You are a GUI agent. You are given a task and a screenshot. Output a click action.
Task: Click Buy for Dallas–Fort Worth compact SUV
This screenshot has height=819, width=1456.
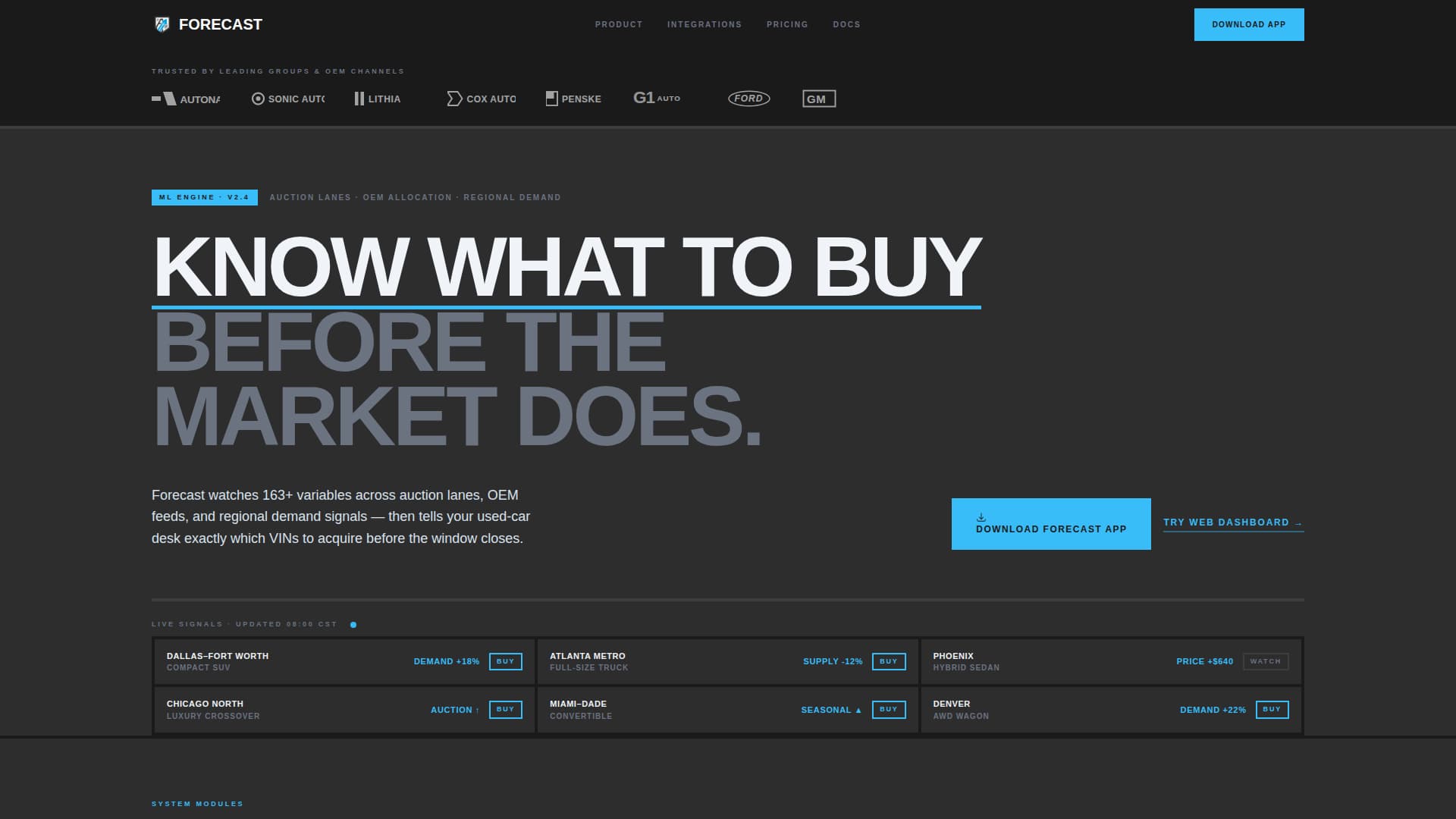click(505, 661)
